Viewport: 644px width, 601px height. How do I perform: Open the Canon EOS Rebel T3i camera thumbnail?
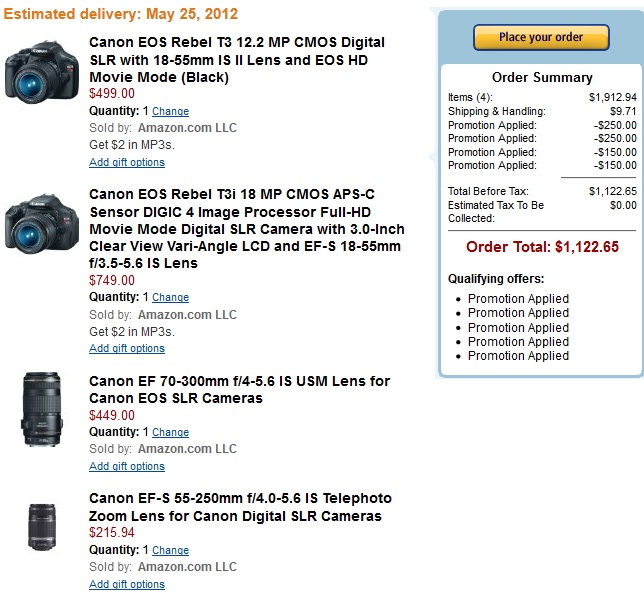(41, 222)
